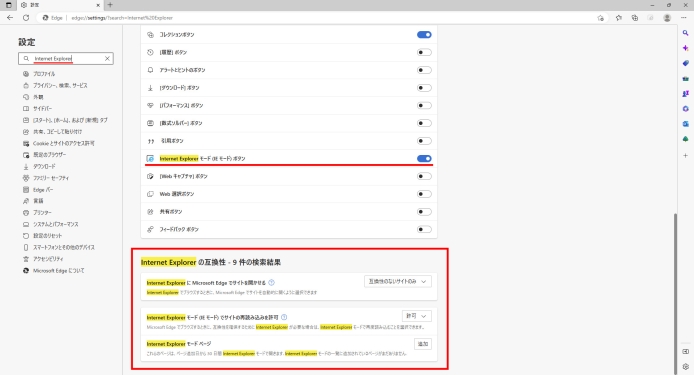Open the アクセシビリティ settings section
The image size is (694, 375).
coord(48,259)
